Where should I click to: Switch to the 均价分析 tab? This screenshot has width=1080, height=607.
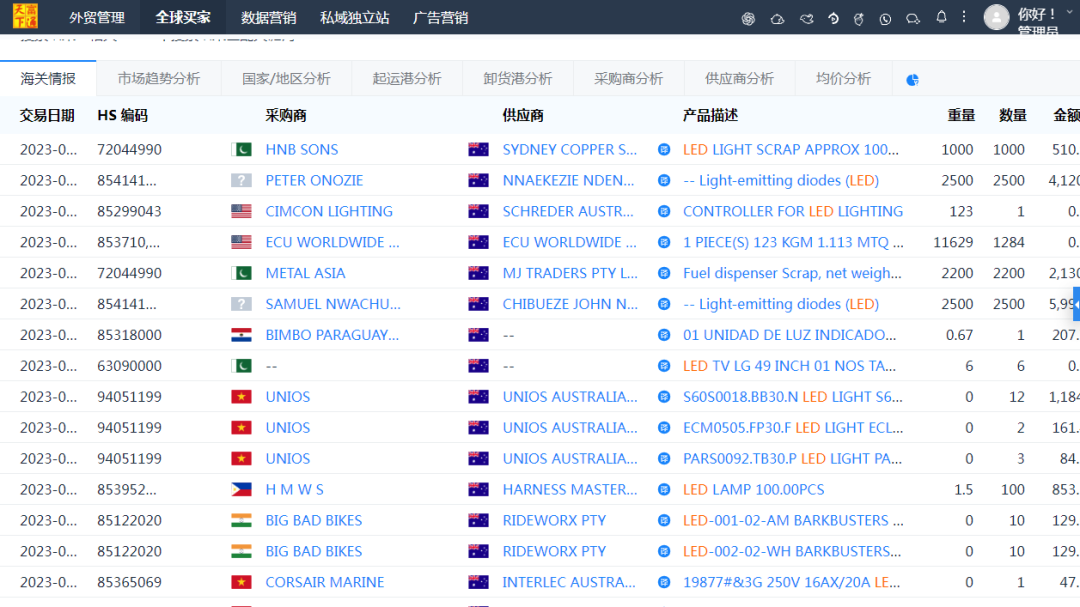point(843,79)
